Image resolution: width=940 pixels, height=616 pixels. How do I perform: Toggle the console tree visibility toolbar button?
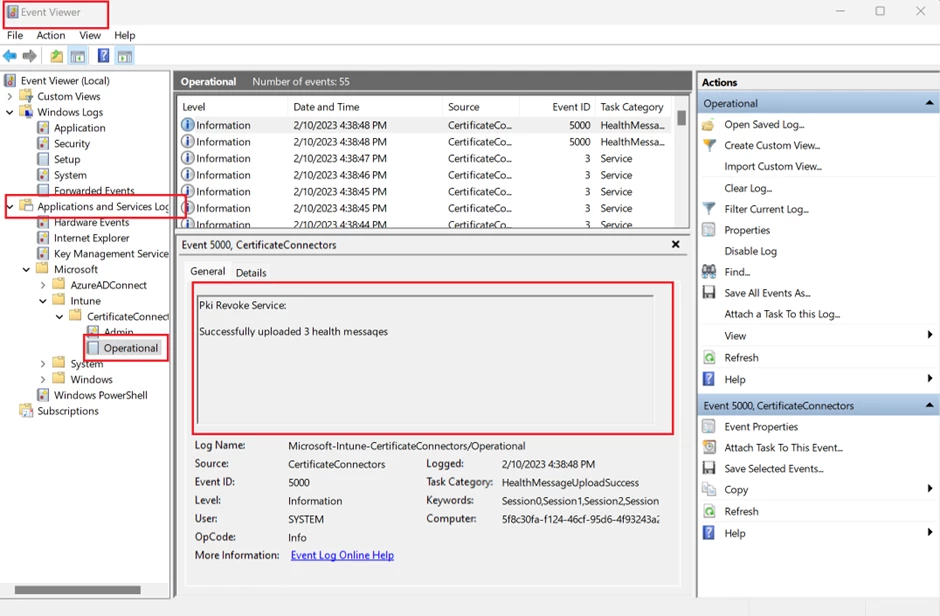click(78, 56)
